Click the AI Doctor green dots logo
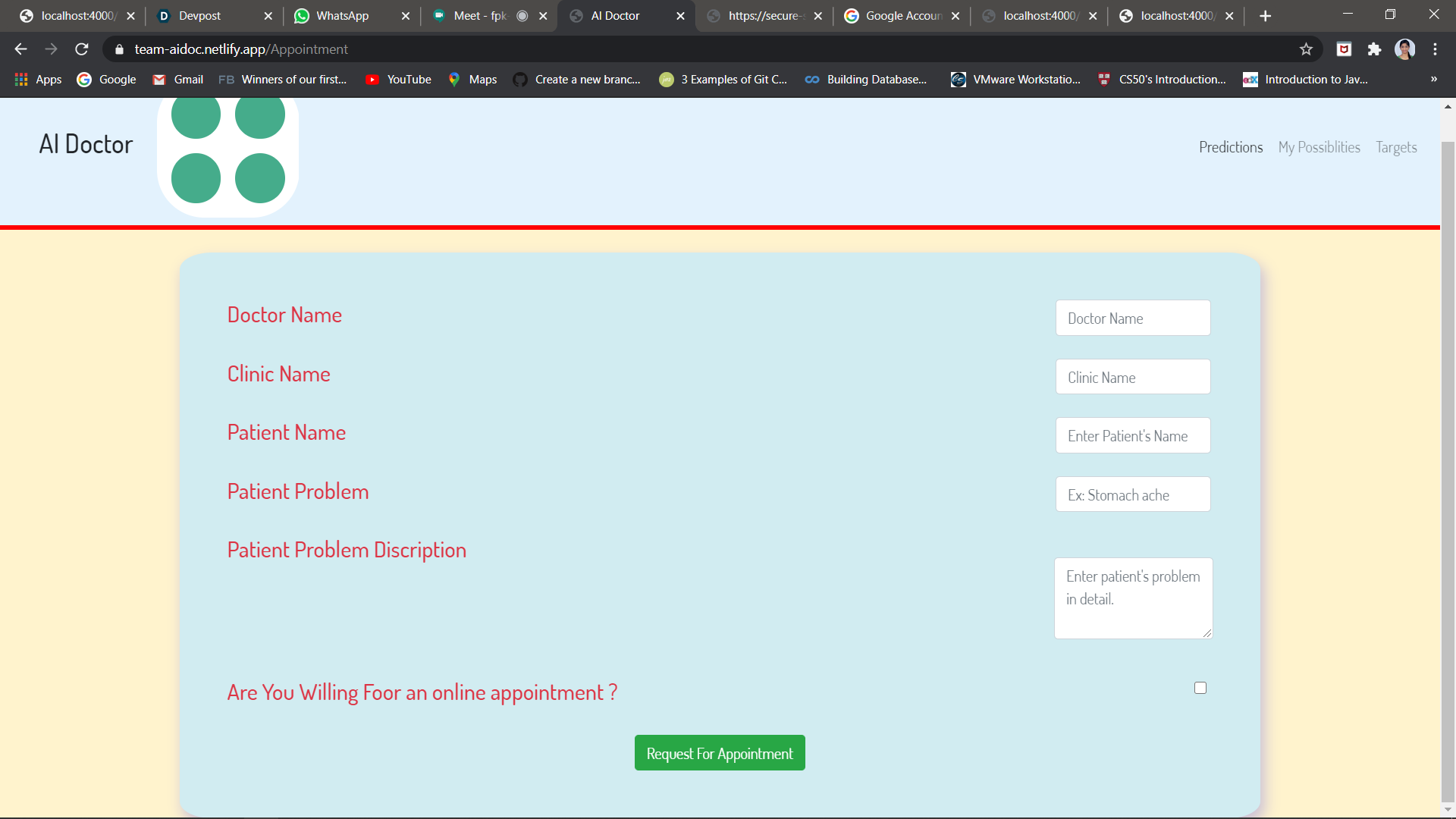 [227, 147]
